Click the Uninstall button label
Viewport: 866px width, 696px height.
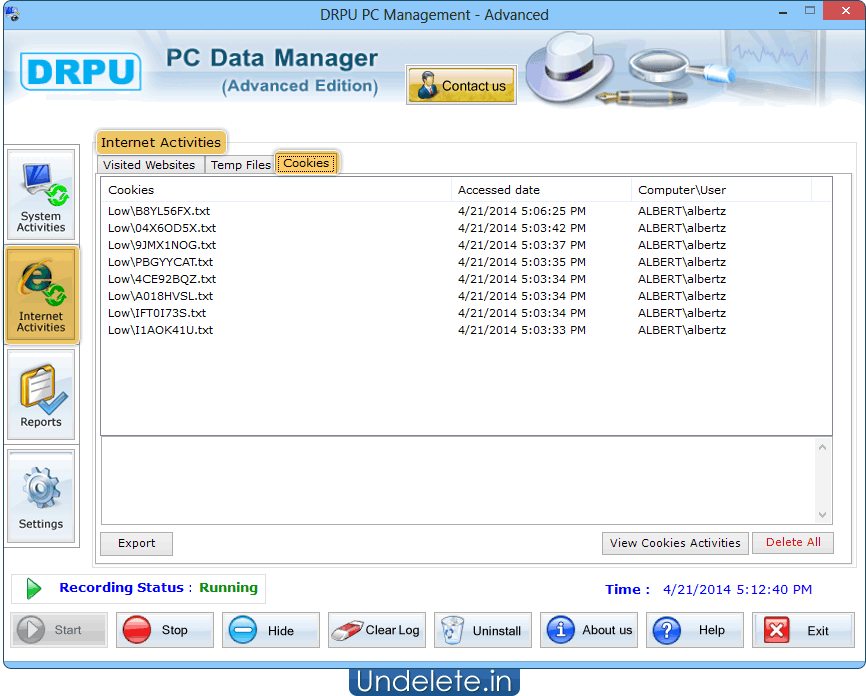pos(497,631)
